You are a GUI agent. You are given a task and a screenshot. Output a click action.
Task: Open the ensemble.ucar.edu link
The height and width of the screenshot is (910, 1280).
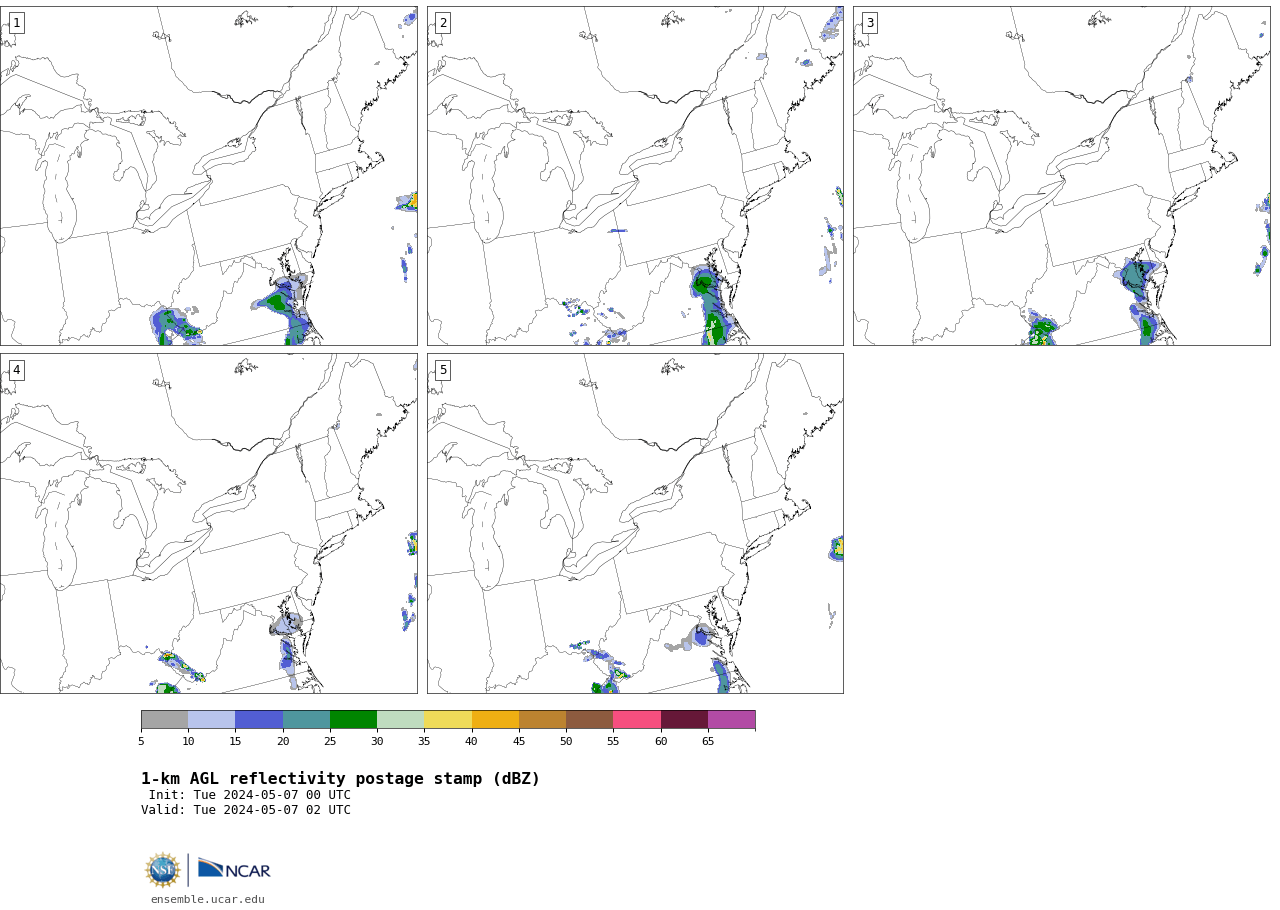point(208,899)
